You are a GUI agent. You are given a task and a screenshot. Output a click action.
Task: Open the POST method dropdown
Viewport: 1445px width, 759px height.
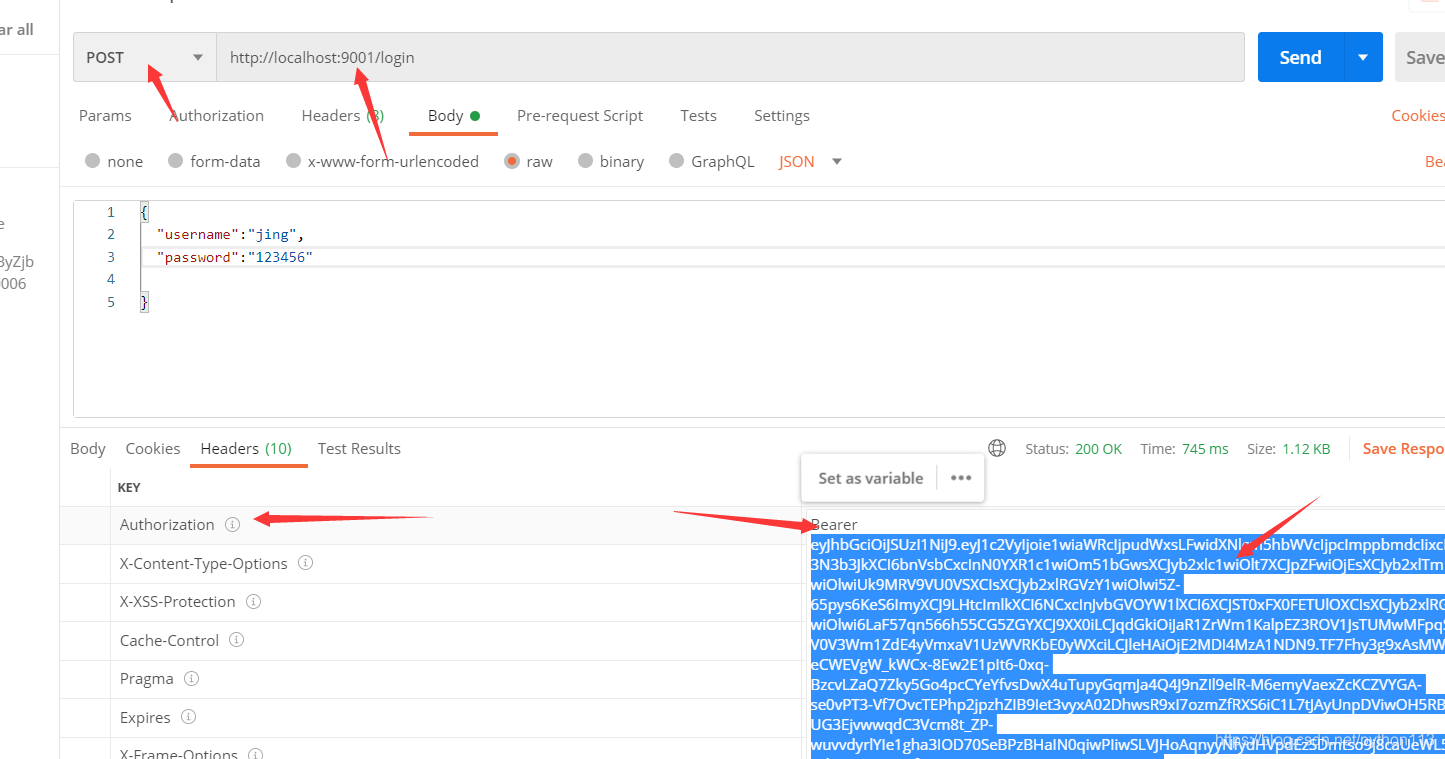(145, 57)
